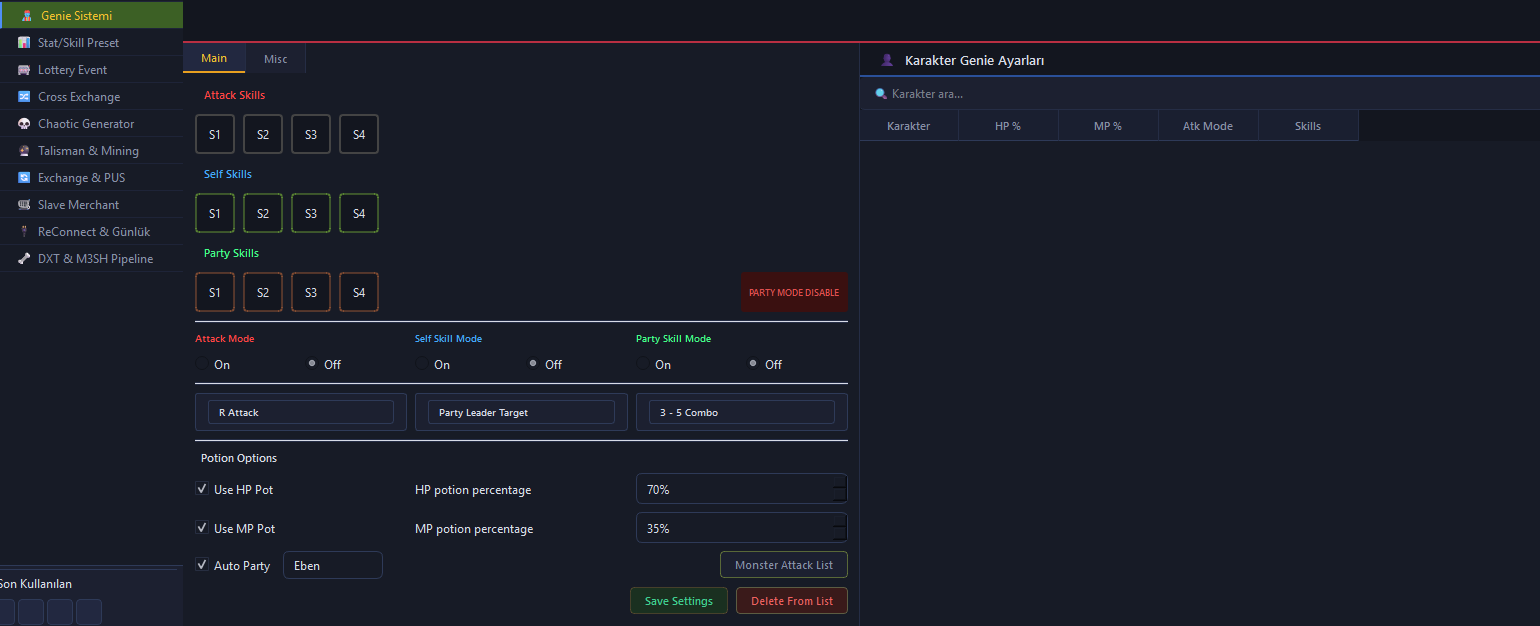Open Cross Exchange via its shuffle icon
This screenshot has height=626, width=1540.
(x=24, y=97)
